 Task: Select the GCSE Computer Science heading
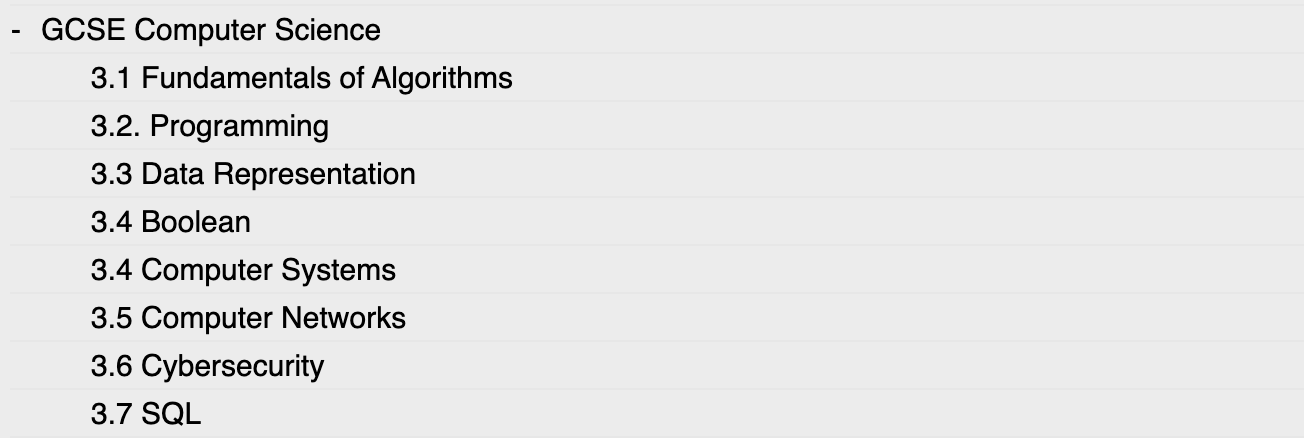tap(210, 30)
